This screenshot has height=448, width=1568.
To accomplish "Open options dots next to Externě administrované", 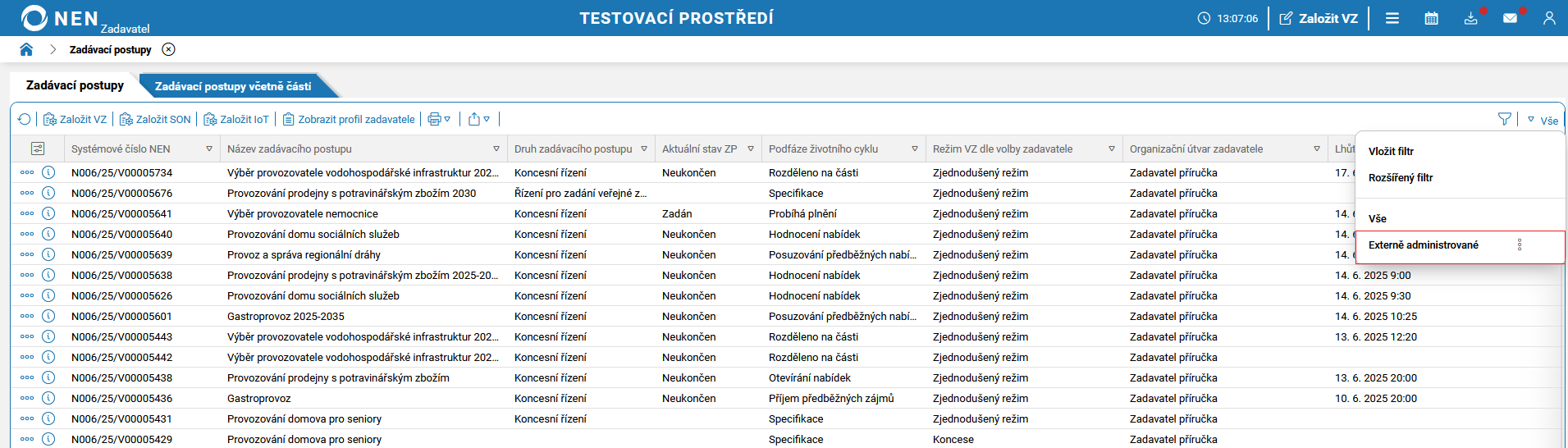I will pyautogui.click(x=1520, y=245).
